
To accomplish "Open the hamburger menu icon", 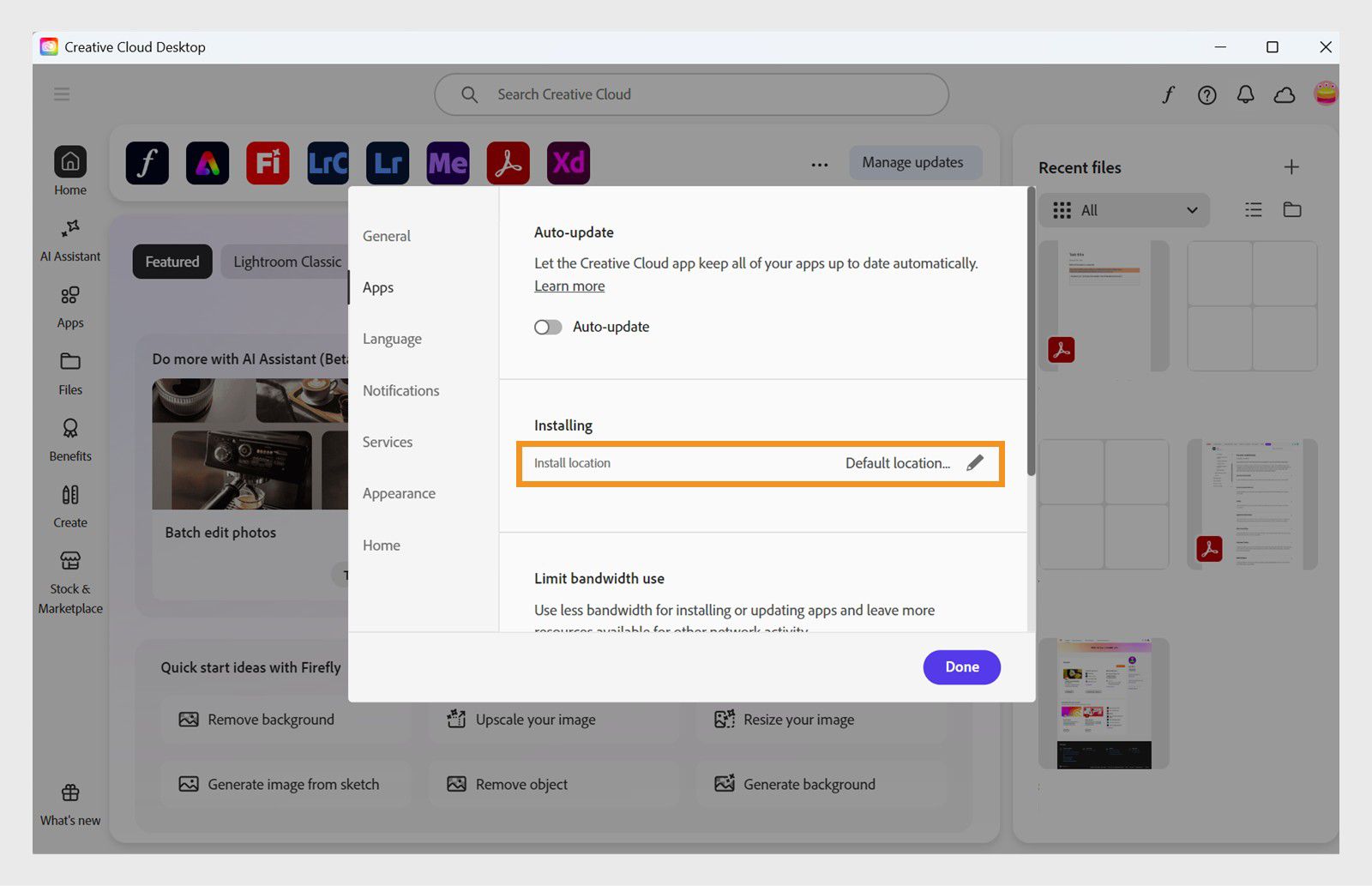I will 62,94.
